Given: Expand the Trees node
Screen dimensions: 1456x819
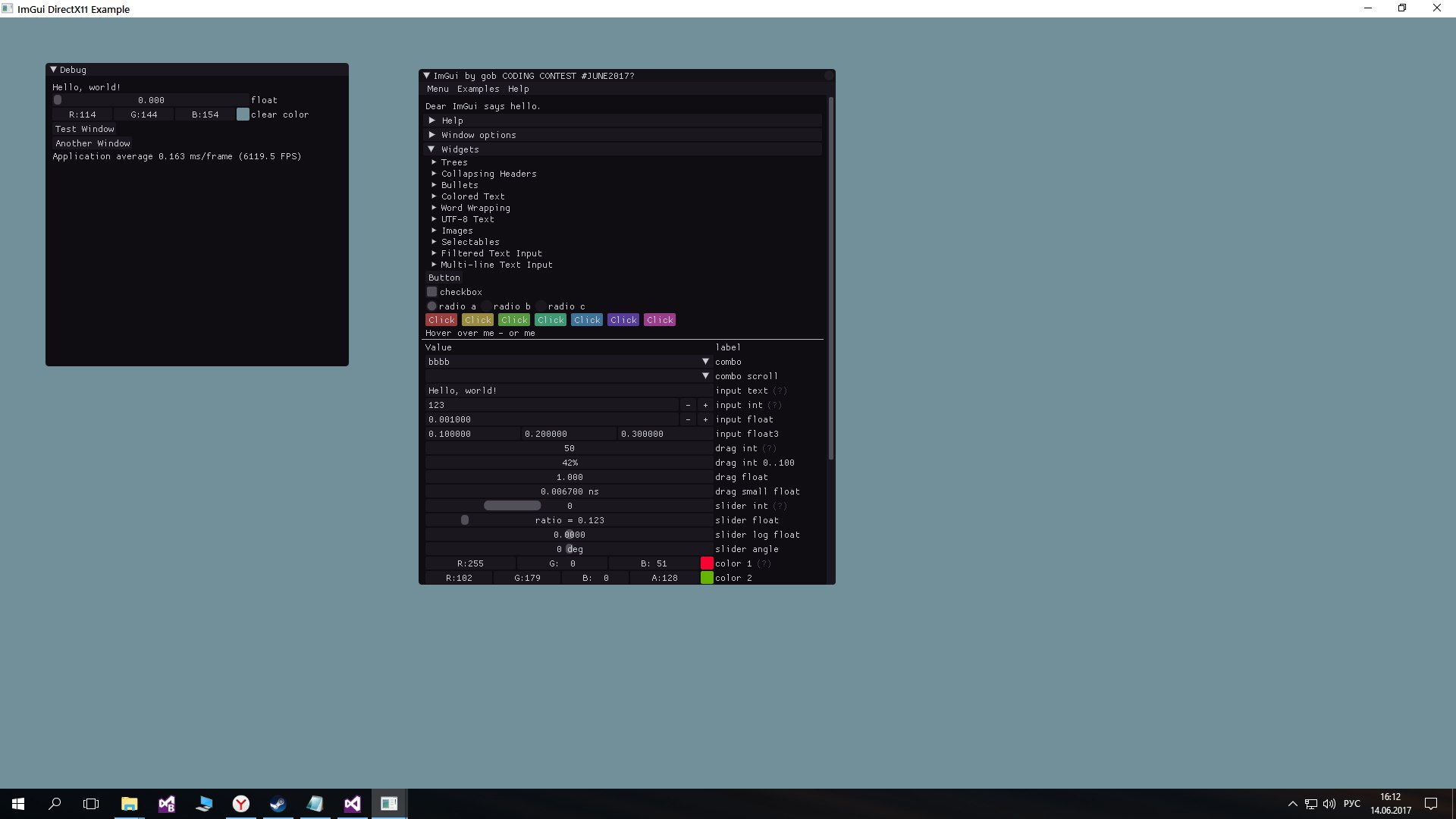Looking at the screenshot, I should click(450, 162).
